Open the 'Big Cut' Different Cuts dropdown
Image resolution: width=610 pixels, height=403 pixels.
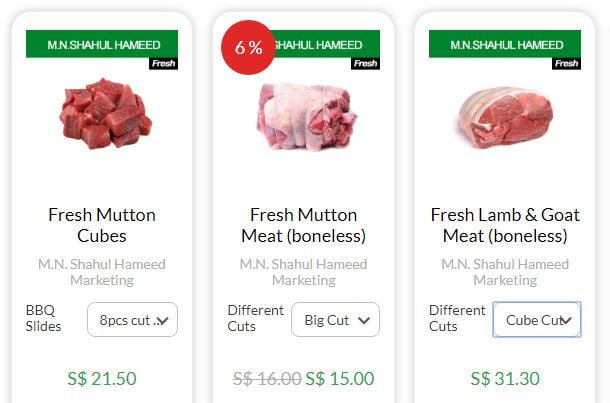[x=335, y=320]
